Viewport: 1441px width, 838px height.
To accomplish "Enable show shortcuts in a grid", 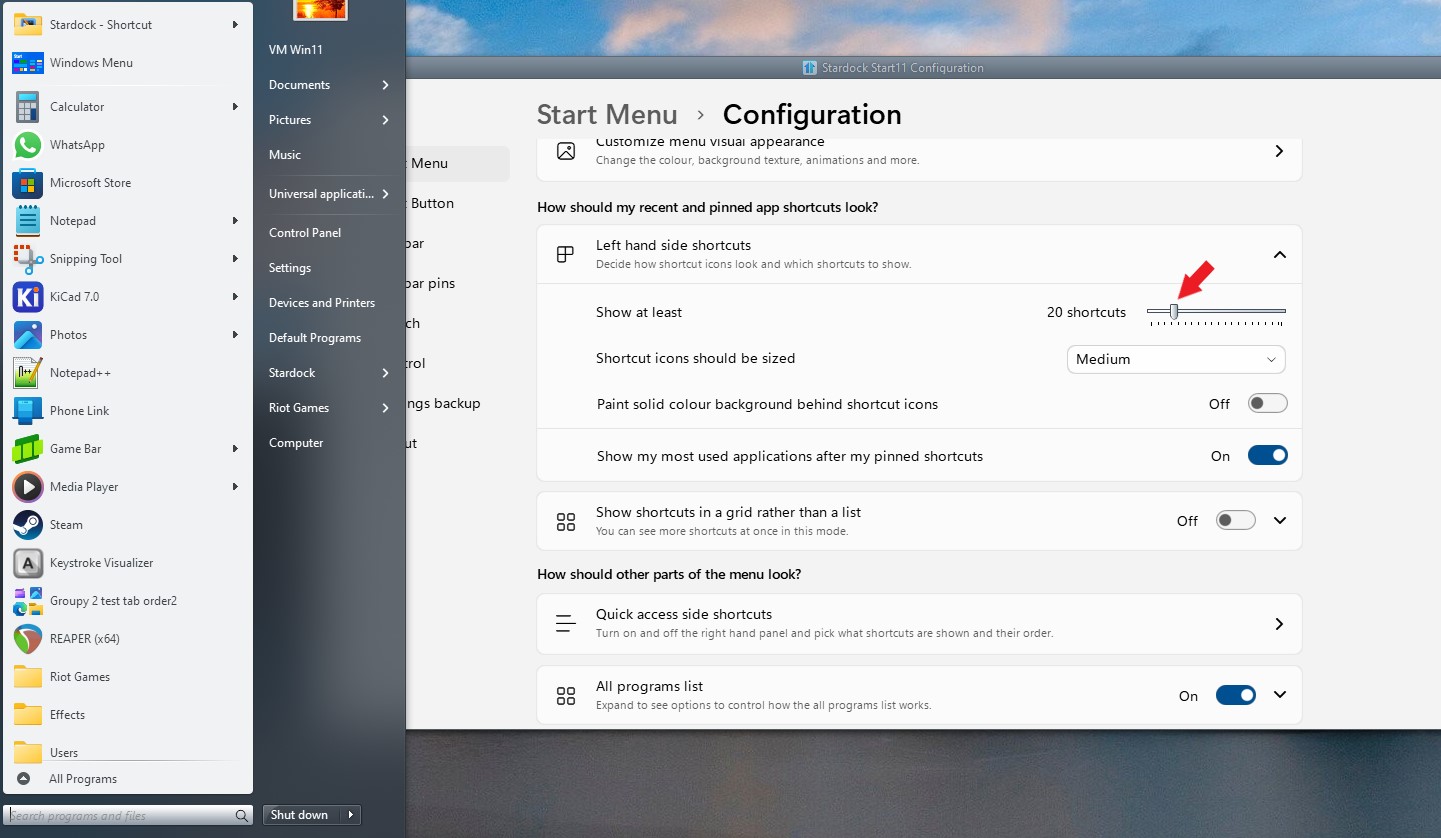I will pos(1235,521).
